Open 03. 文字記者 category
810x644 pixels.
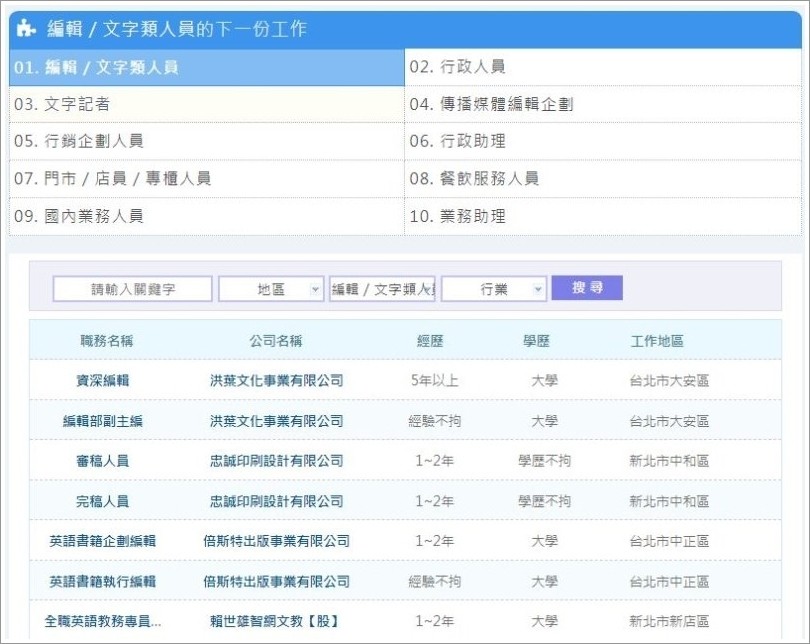tap(62, 104)
